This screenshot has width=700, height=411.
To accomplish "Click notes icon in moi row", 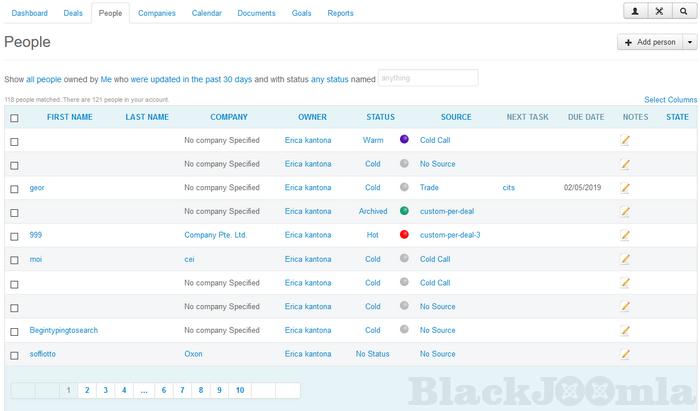I will point(625,259).
